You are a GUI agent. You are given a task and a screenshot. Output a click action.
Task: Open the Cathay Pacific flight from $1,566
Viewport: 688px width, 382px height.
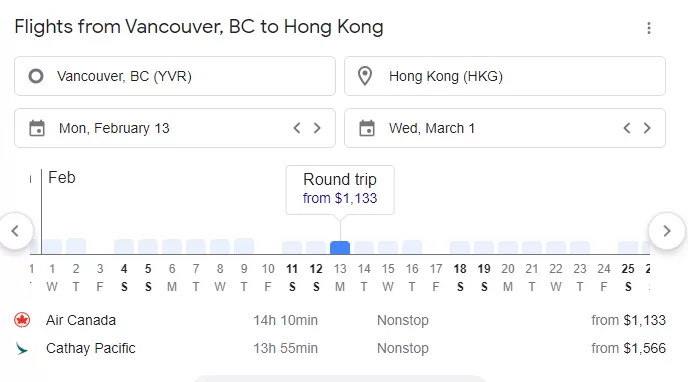pos(340,348)
